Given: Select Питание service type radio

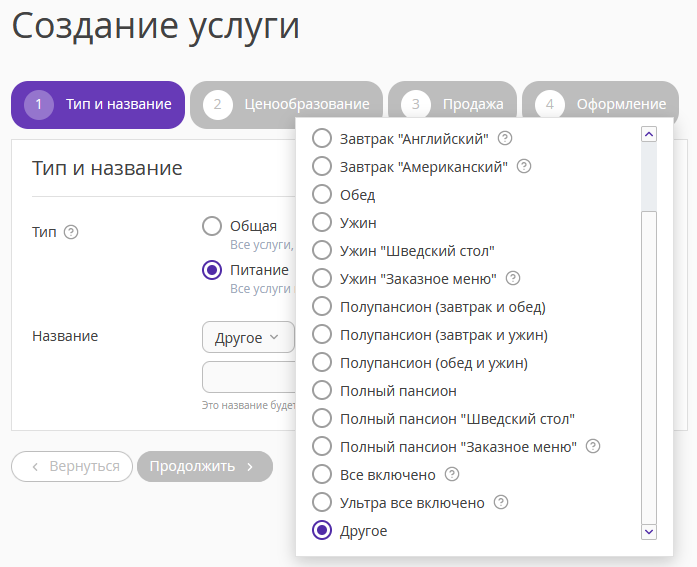Looking at the screenshot, I should pos(212,270).
